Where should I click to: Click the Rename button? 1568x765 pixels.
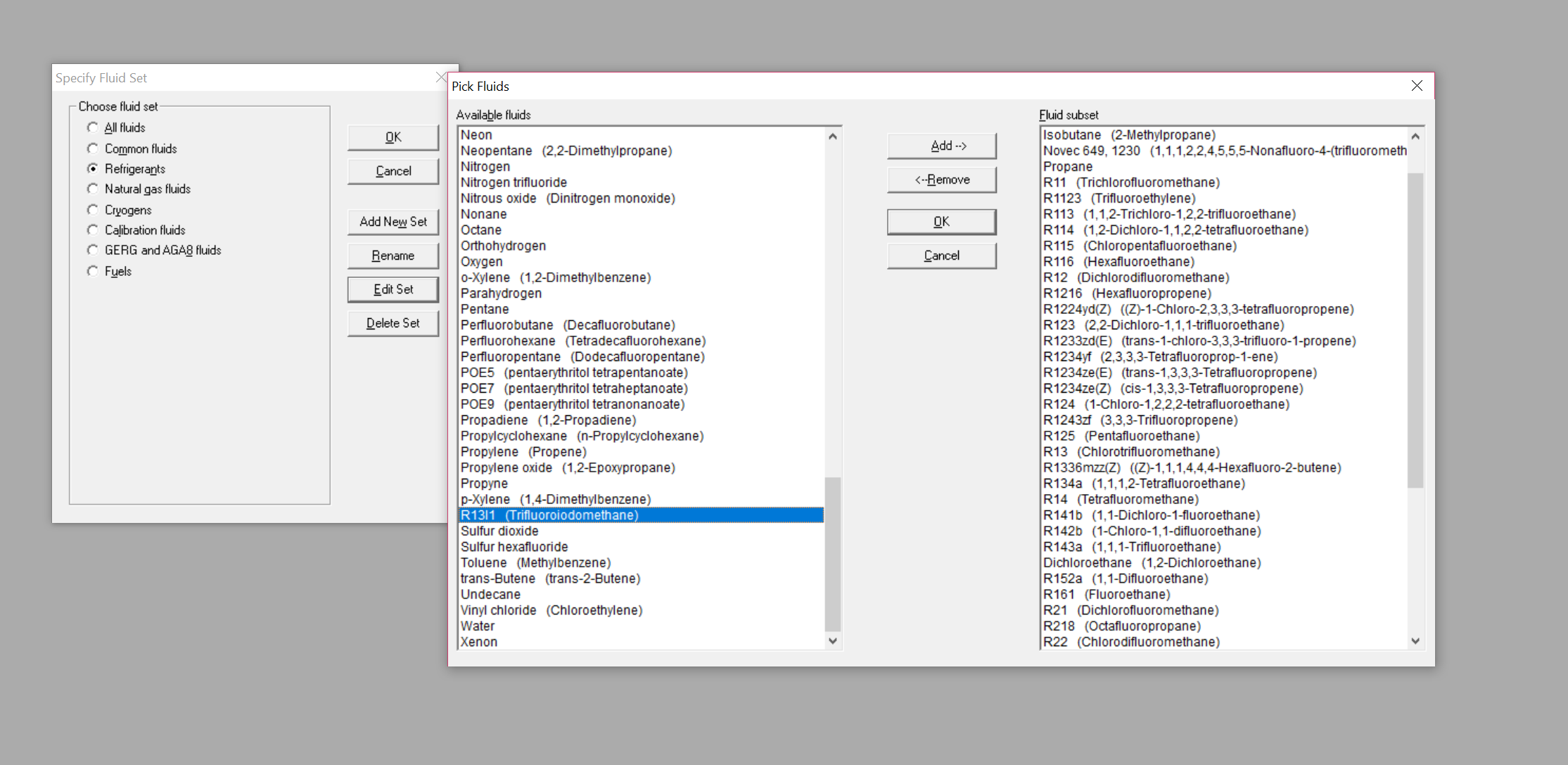393,255
